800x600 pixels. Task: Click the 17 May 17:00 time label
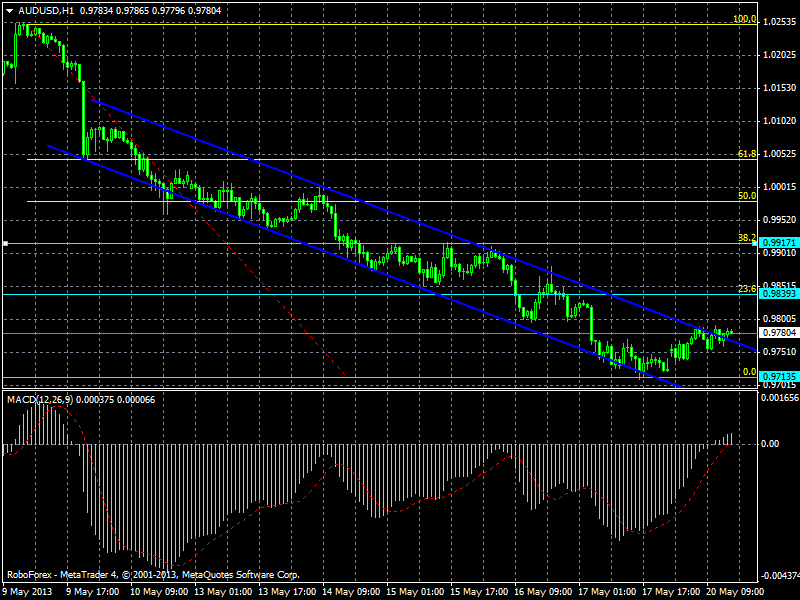pos(671,592)
